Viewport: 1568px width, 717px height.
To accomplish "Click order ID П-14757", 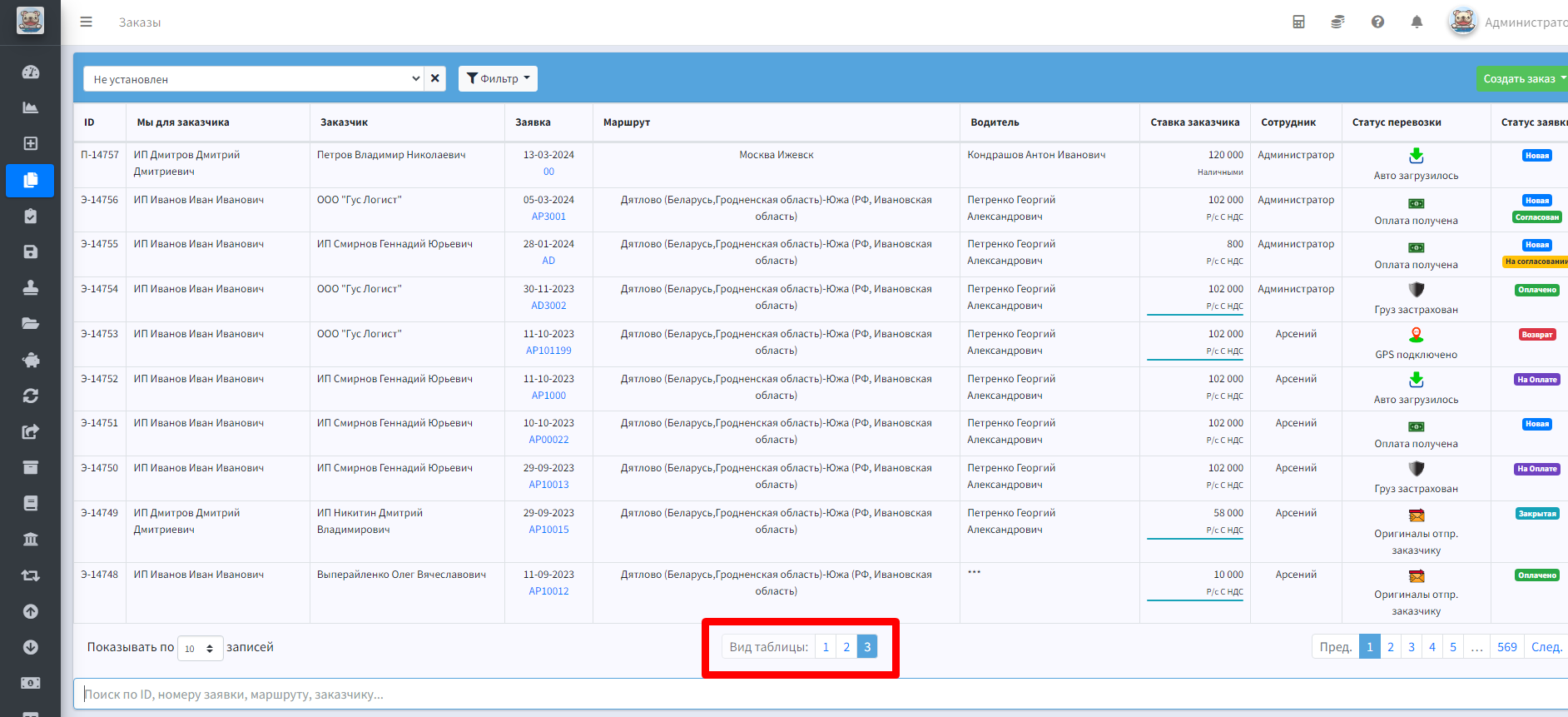I will (x=100, y=155).
